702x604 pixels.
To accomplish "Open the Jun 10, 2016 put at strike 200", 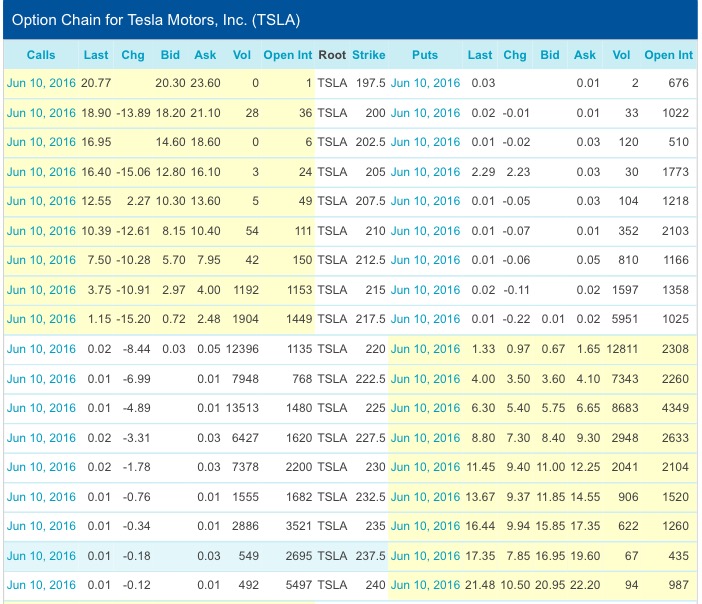I will coord(426,113).
